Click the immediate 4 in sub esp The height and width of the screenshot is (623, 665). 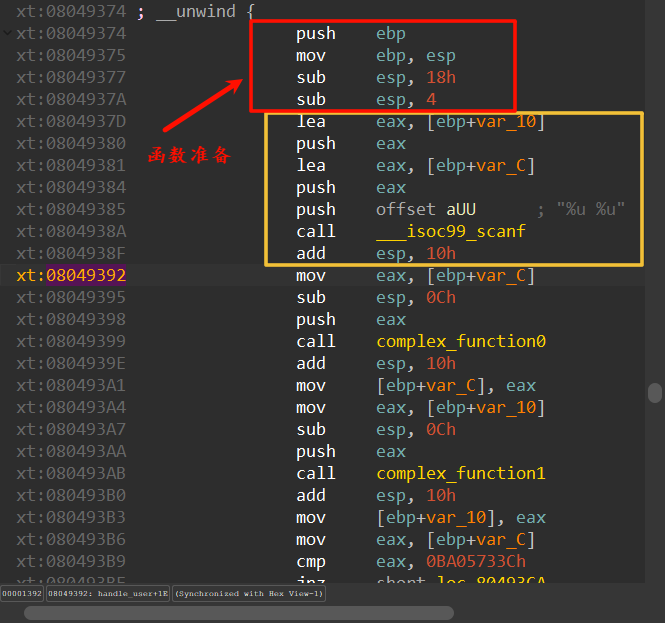coord(431,100)
